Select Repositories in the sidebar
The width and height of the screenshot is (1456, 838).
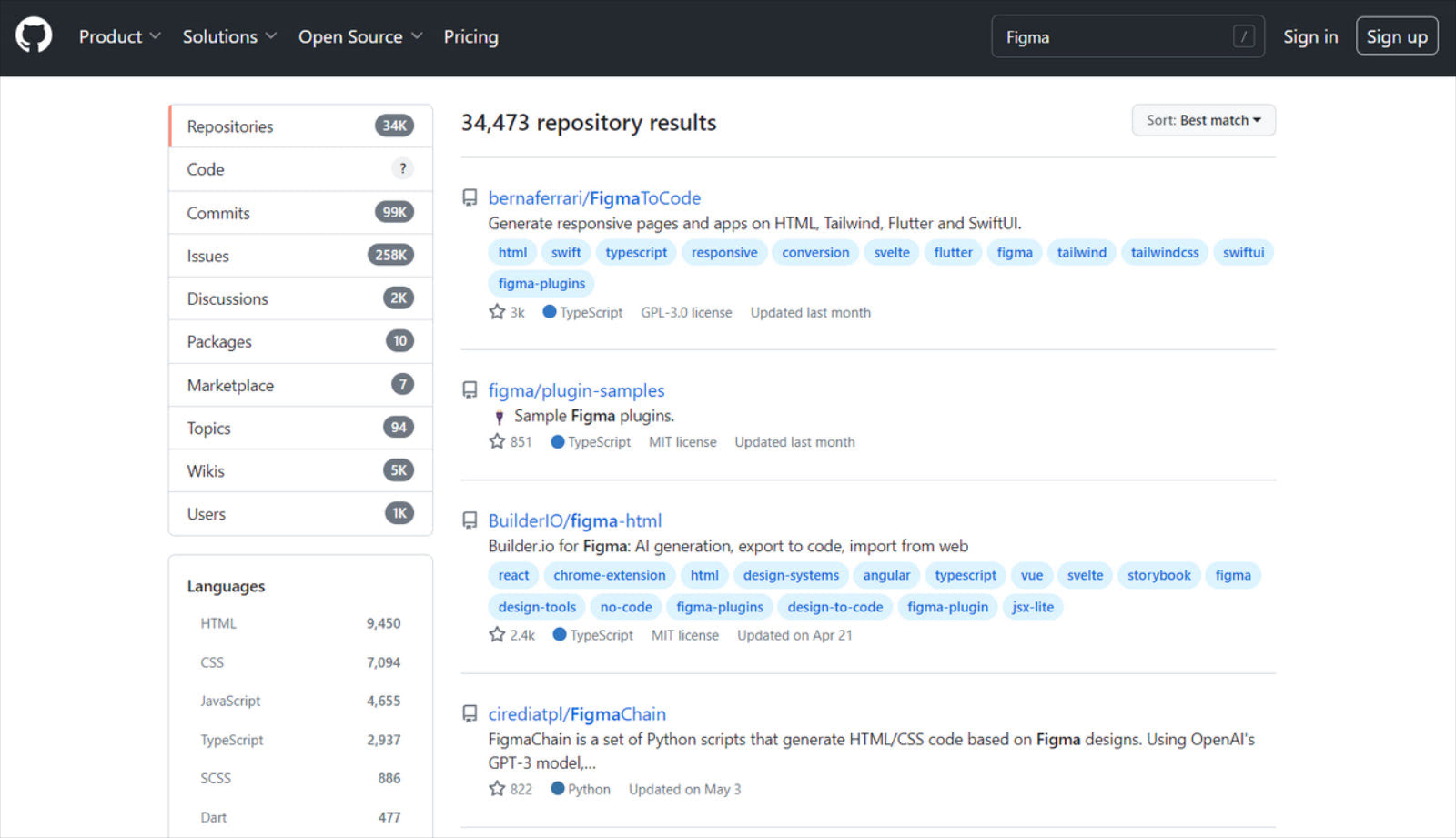click(300, 126)
